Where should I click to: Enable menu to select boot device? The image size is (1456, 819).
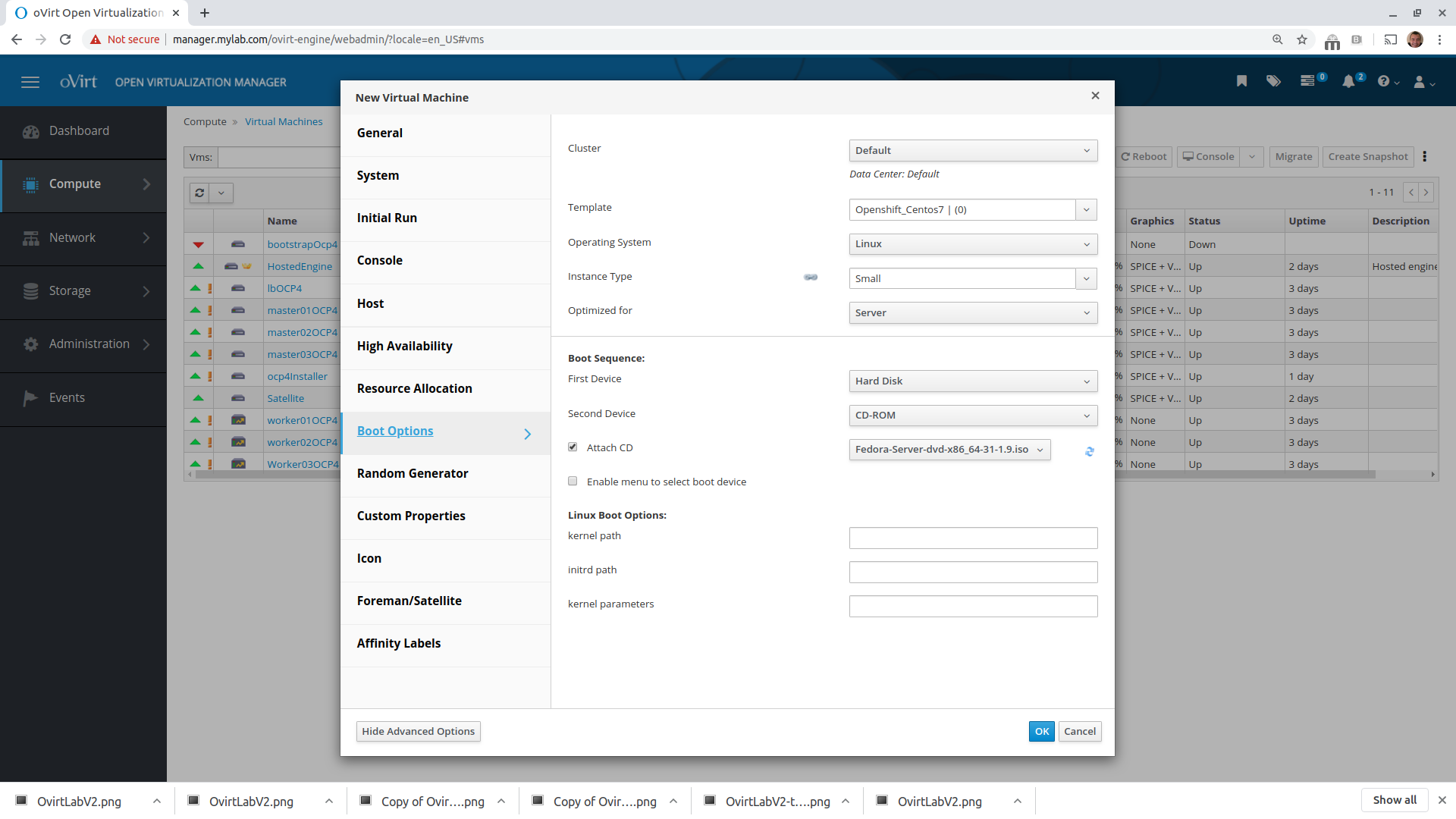click(573, 482)
